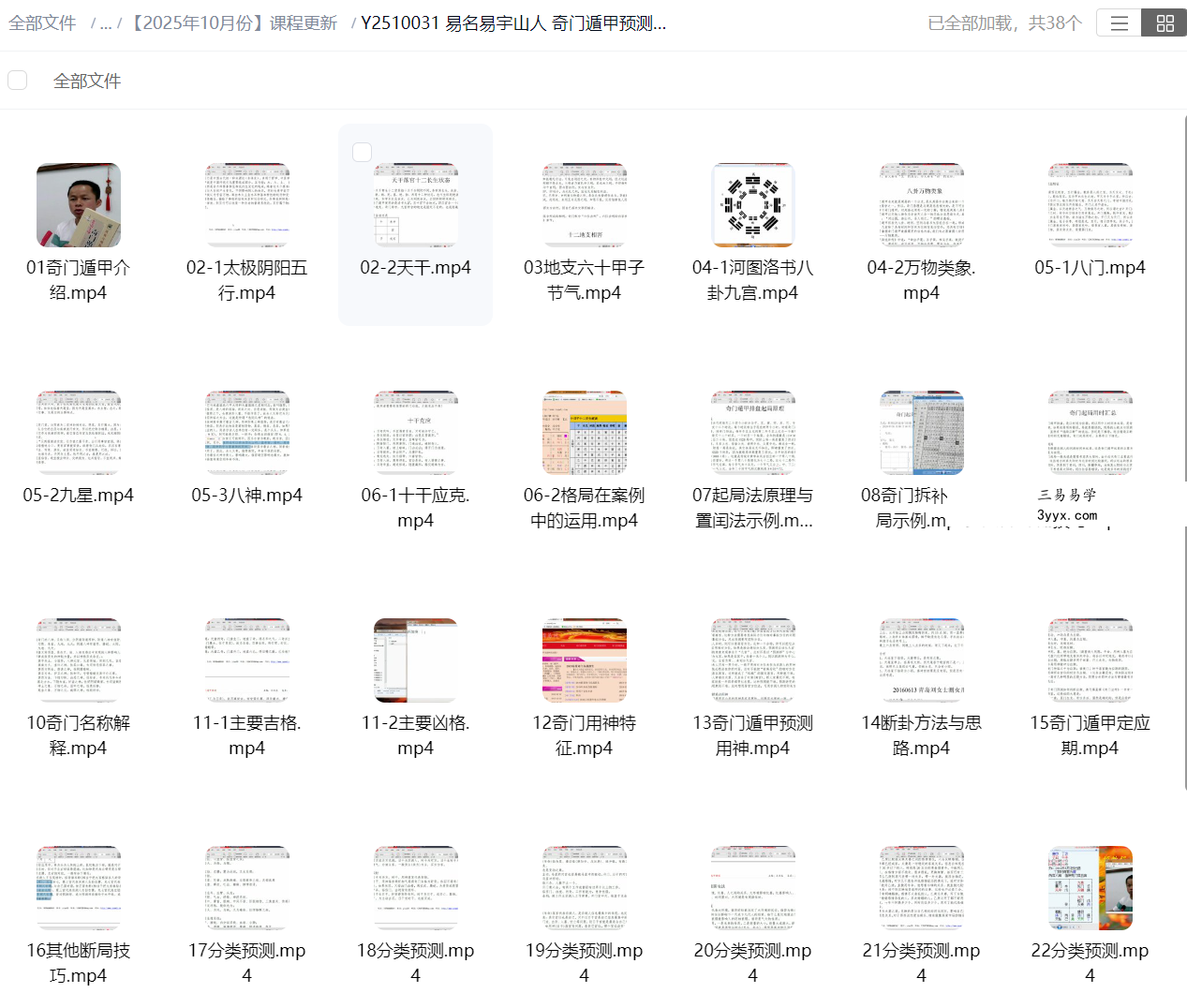Open thumbnail of 02-2天干.mp4
This screenshot has width=1187, height=1008.
pos(416,205)
